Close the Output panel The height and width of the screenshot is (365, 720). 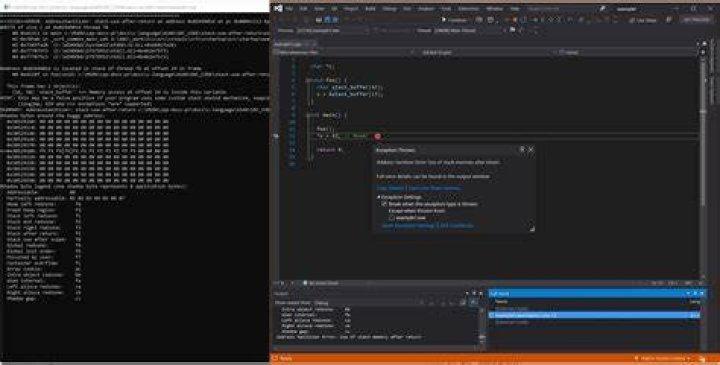pyautogui.click(x=481, y=293)
